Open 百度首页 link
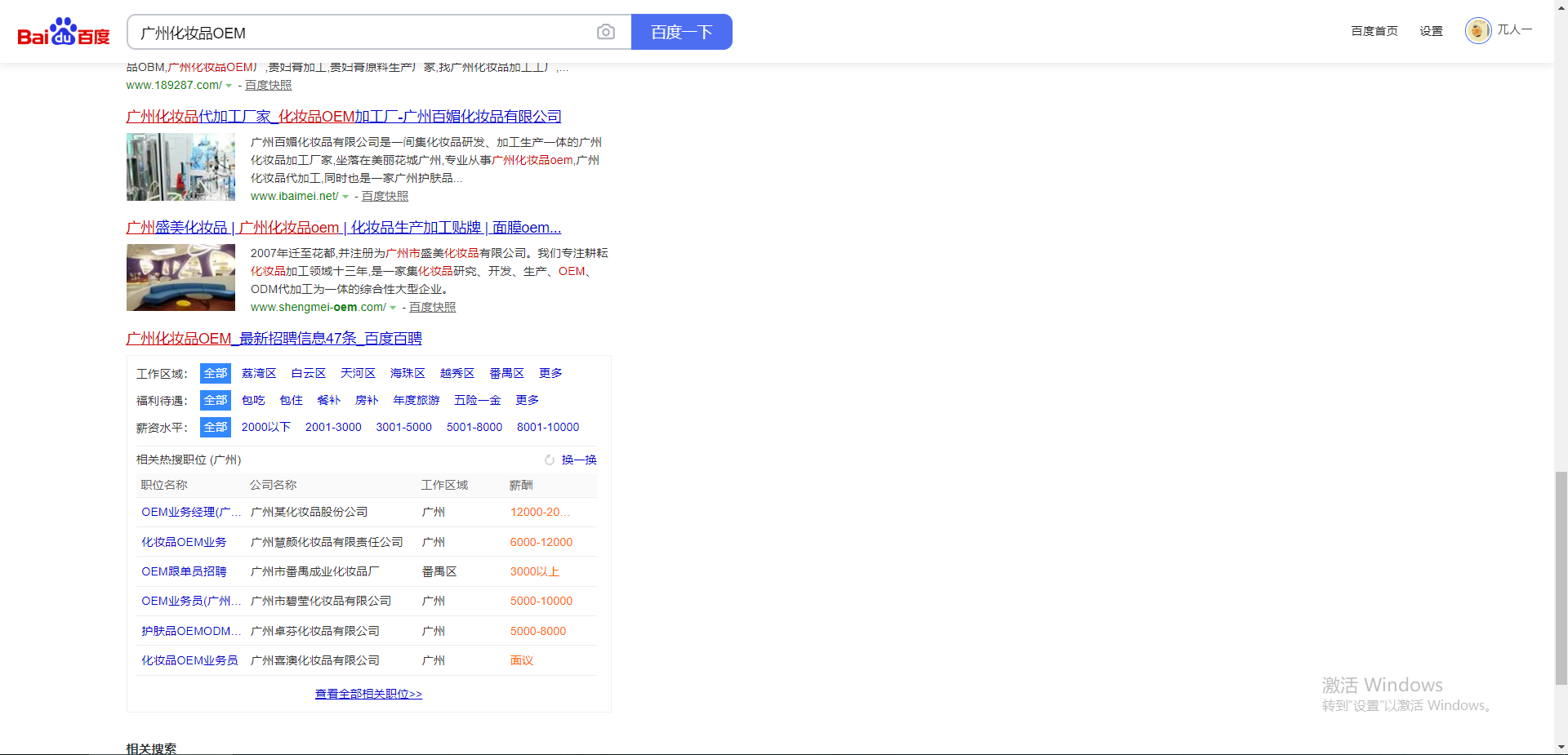This screenshot has width=1568, height=755. click(1374, 31)
